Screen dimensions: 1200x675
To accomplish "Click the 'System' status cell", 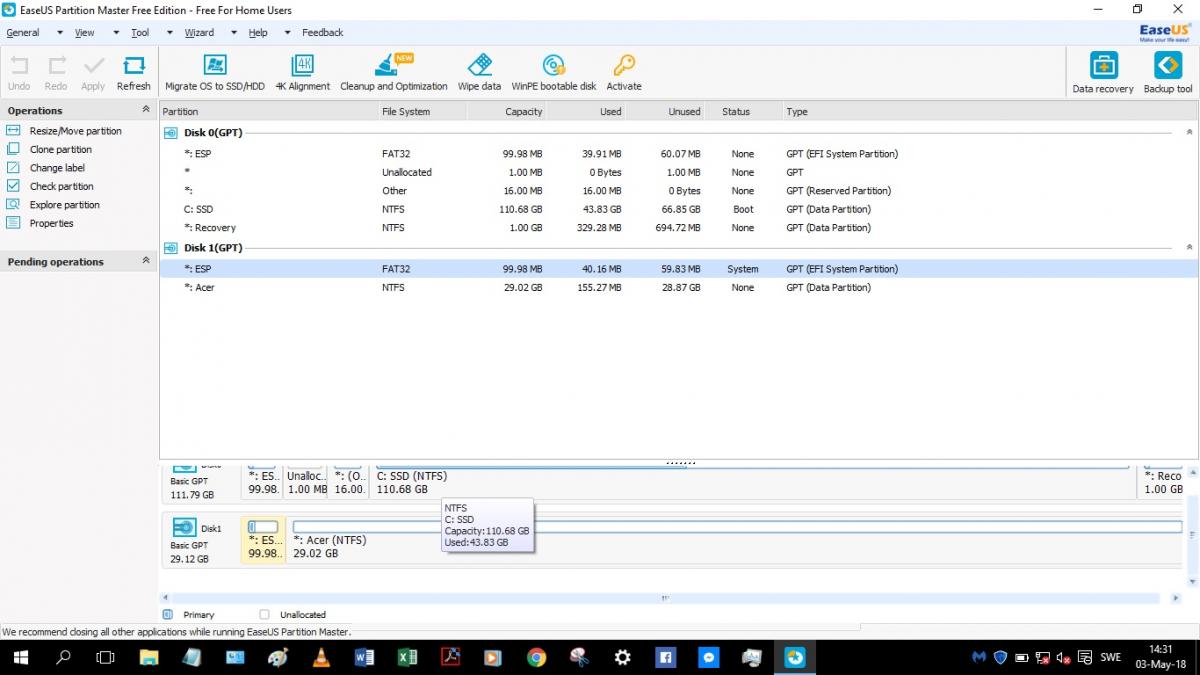I will (743, 269).
